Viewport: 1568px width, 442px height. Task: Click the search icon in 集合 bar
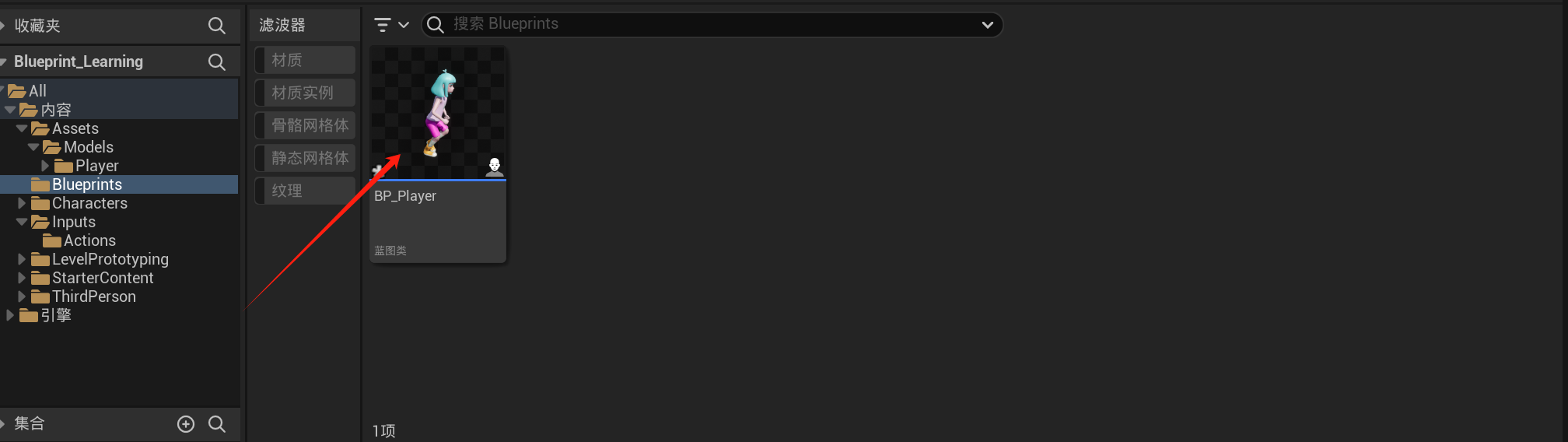tap(217, 423)
